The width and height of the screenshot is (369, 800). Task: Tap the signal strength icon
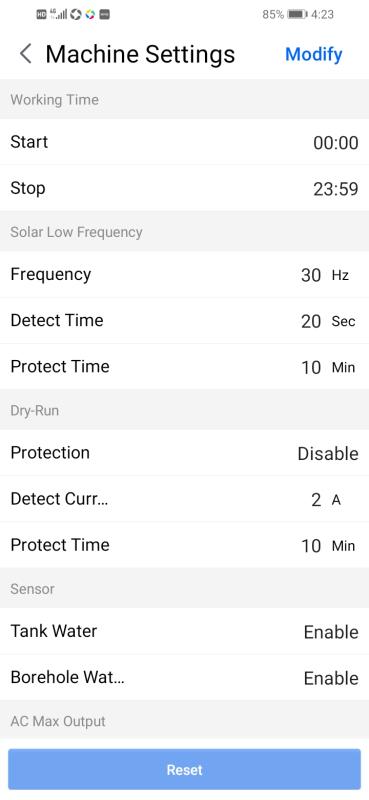click(59, 14)
